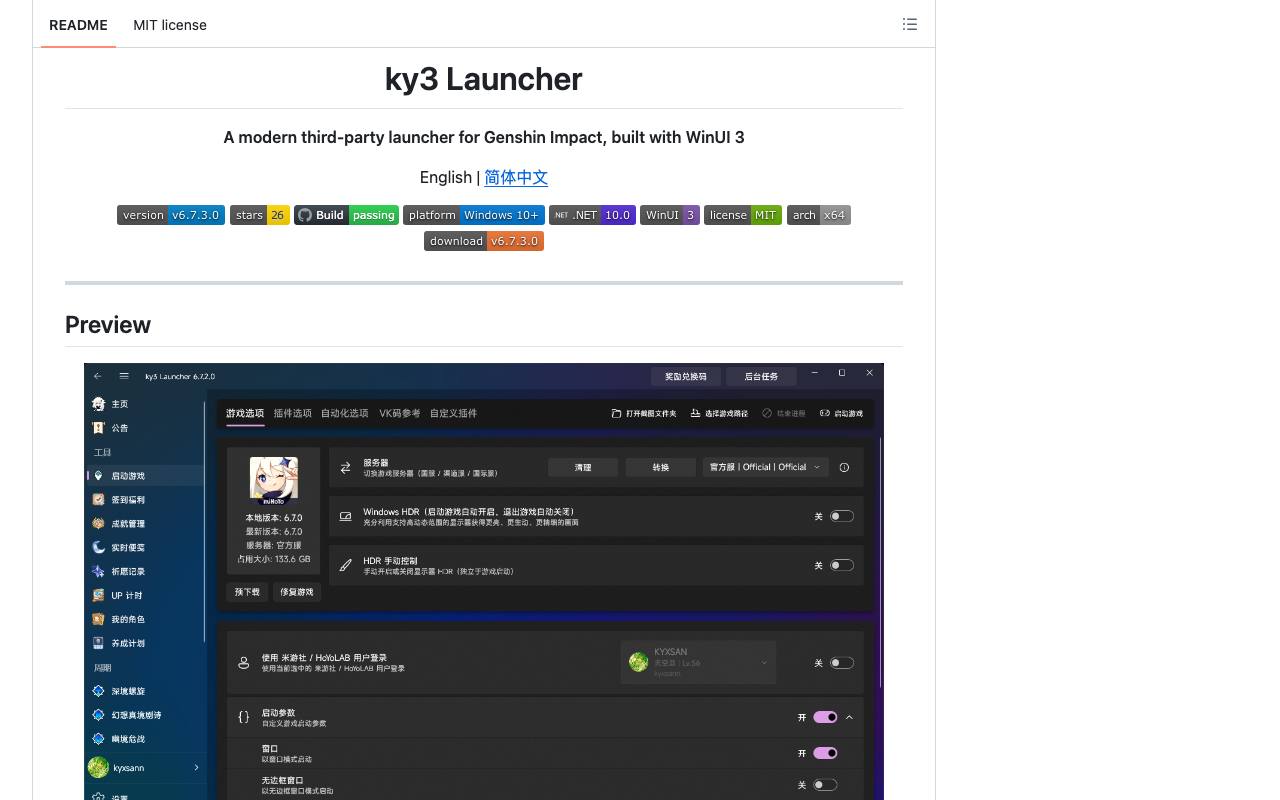
Task: Click the WinUI 3 badge
Action: tap(670, 215)
